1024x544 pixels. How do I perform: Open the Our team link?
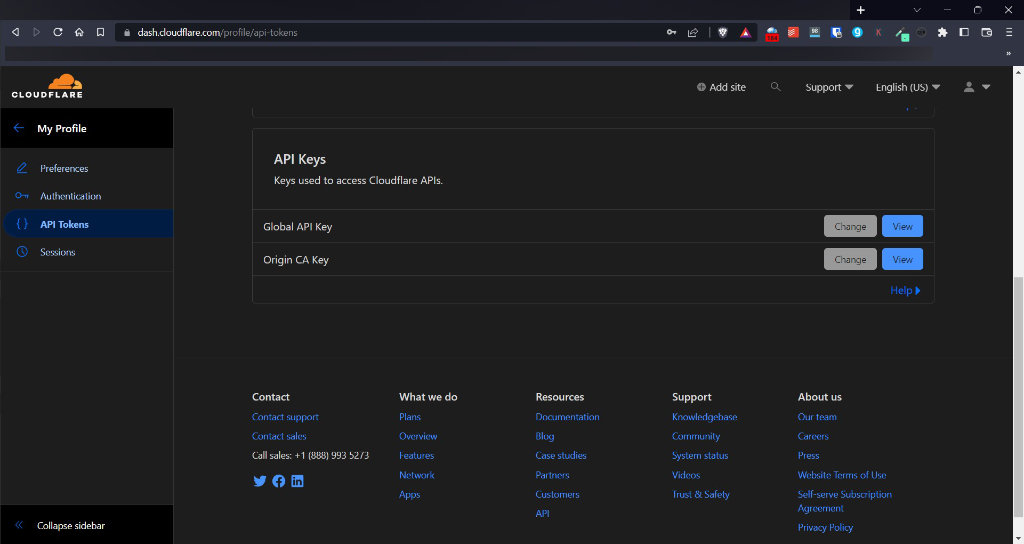point(817,417)
